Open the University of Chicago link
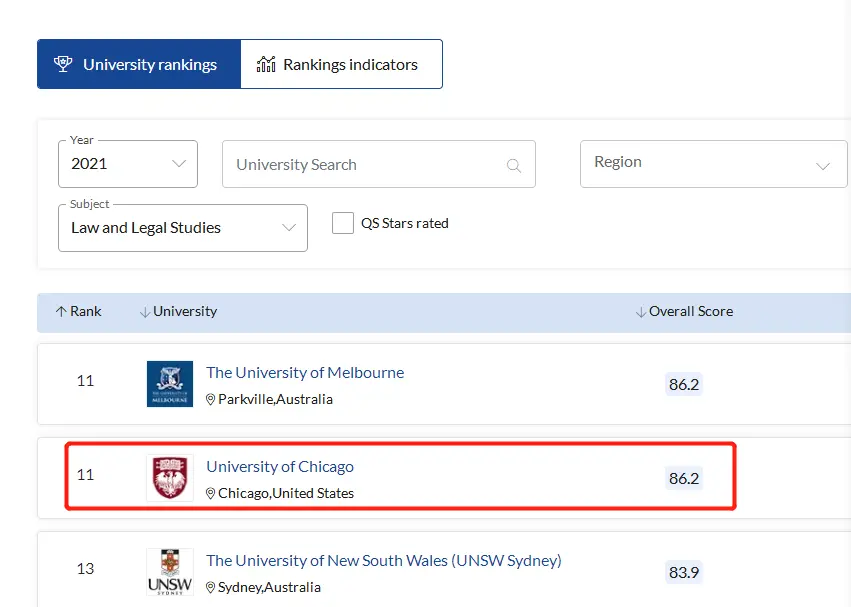851x607 pixels. tap(280, 467)
